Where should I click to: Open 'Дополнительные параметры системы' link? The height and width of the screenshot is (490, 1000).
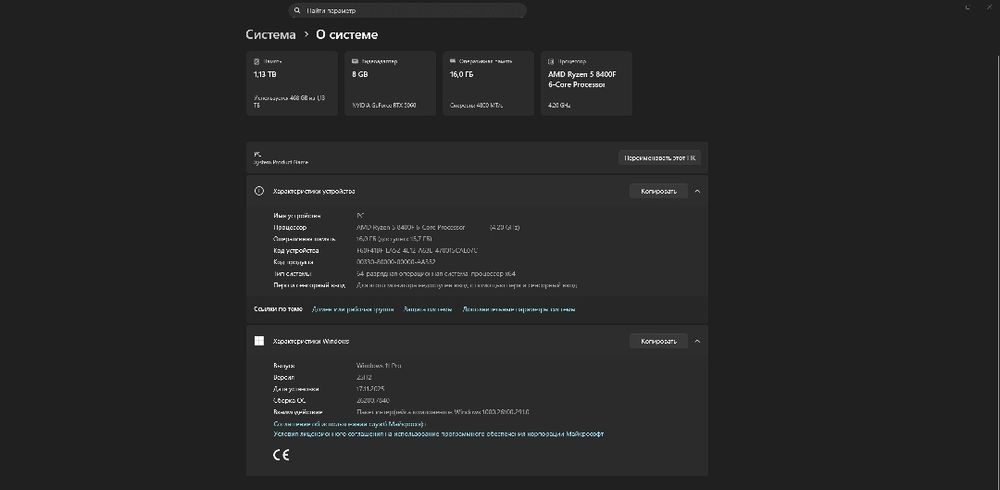[x=518, y=309]
